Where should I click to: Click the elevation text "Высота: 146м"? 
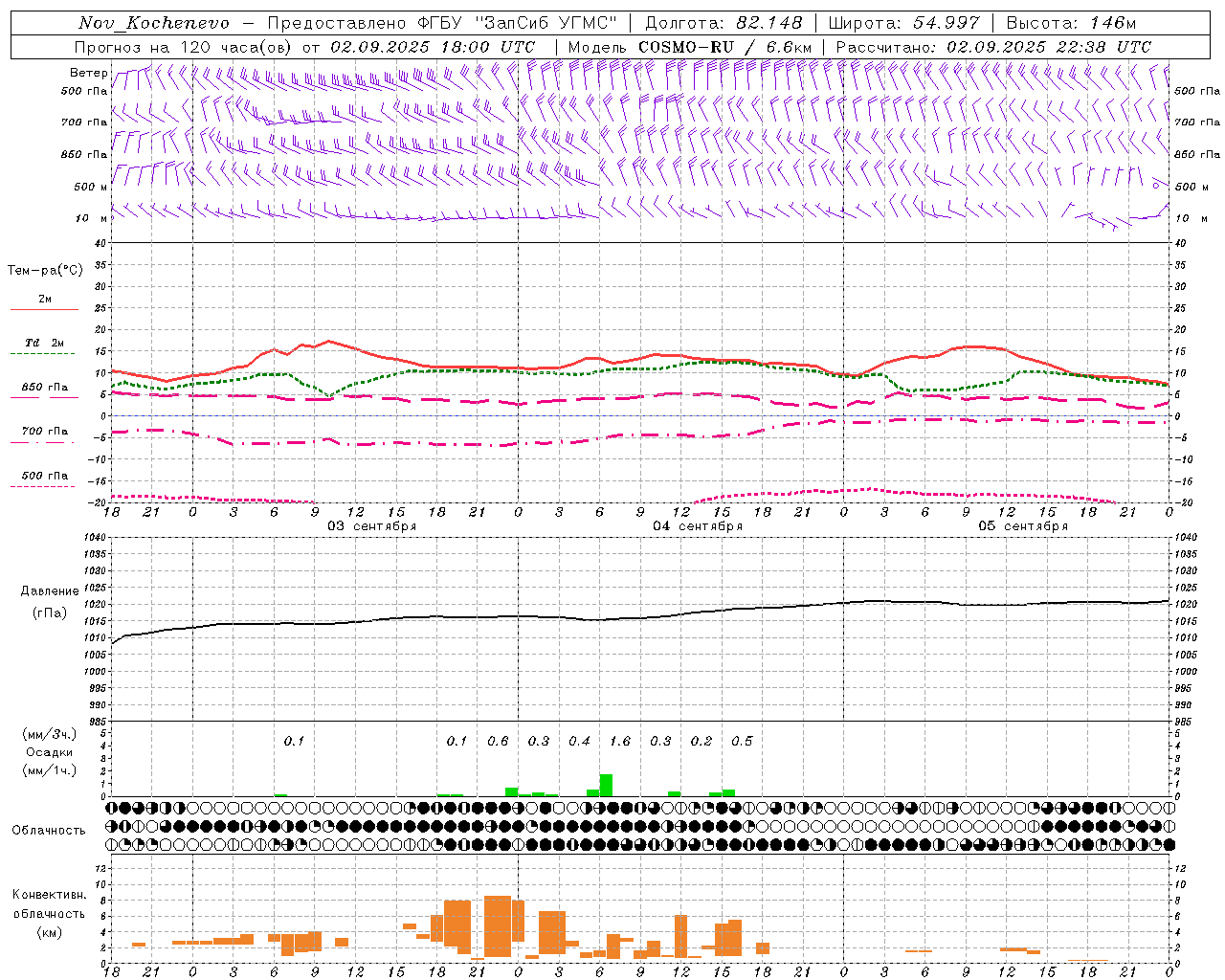[1071, 23]
